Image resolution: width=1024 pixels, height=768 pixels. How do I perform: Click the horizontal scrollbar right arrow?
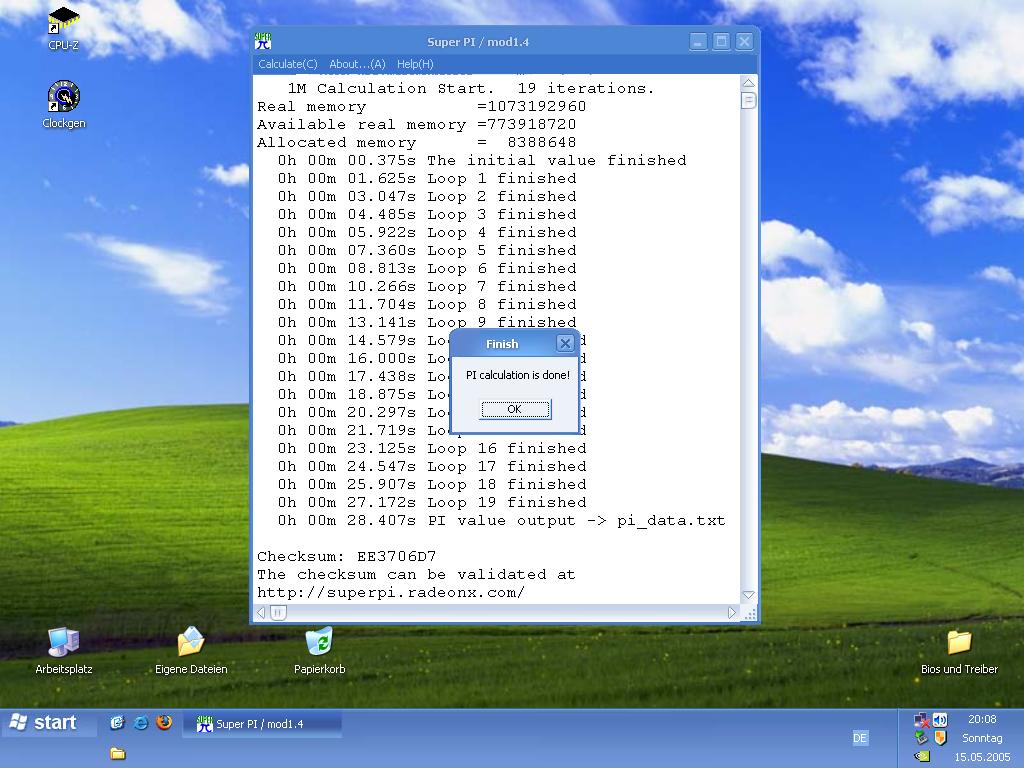[x=732, y=613]
